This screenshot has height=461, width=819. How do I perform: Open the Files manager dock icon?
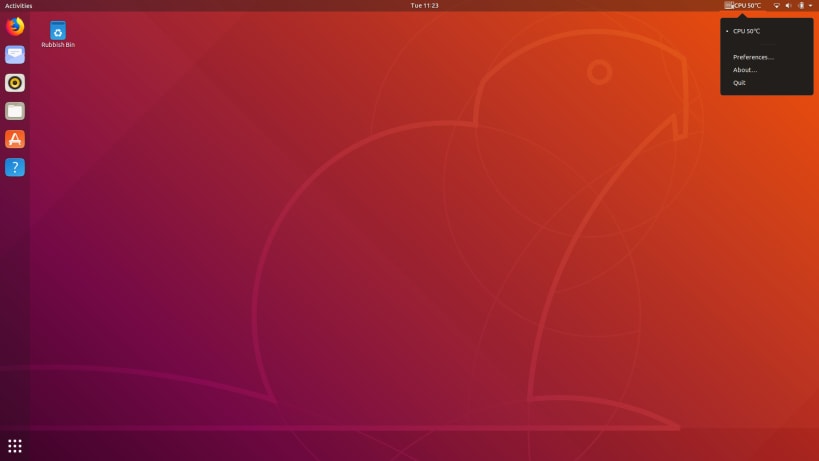coord(15,111)
